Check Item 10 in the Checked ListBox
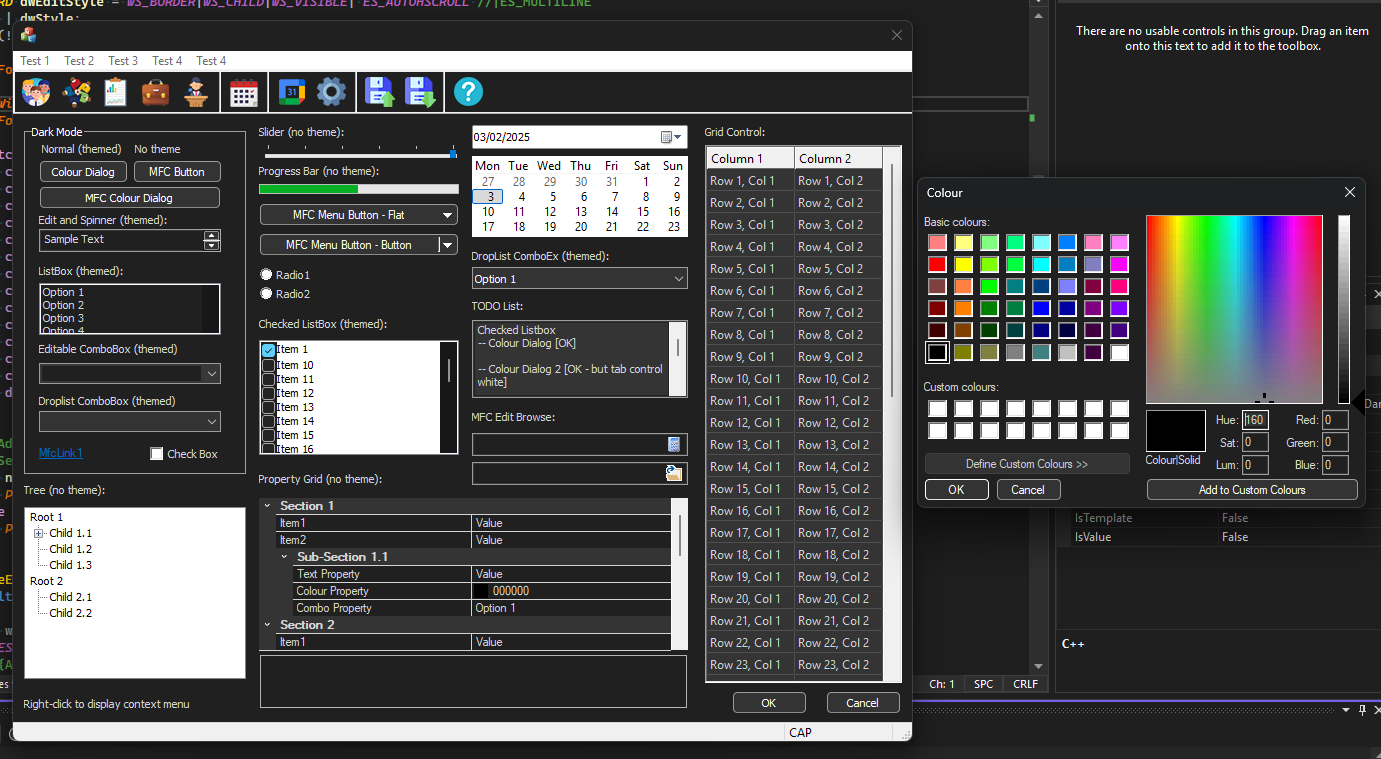This screenshot has width=1381, height=759. click(x=268, y=365)
